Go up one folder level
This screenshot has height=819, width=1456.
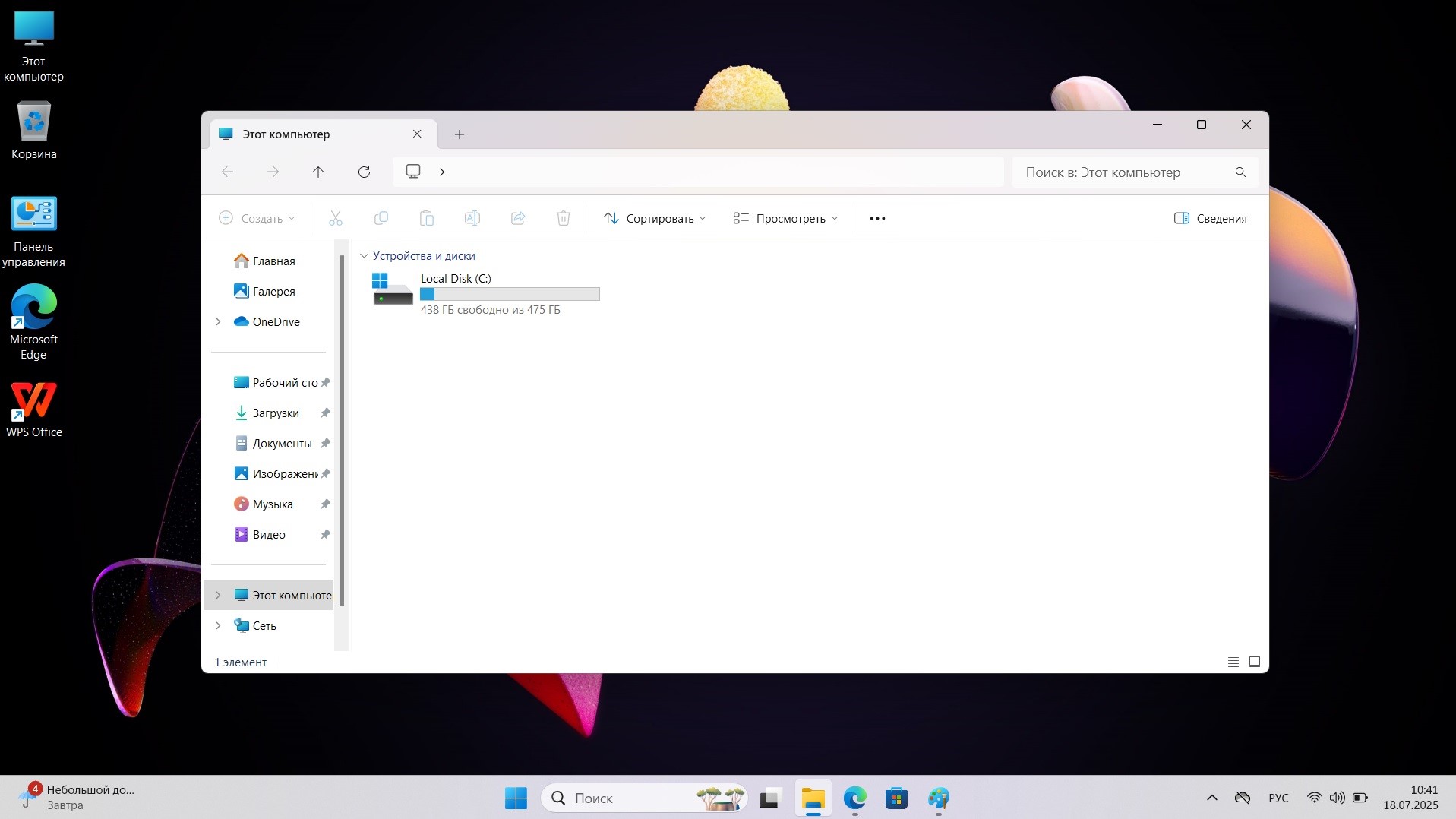pyautogui.click(x=318, y=172)
